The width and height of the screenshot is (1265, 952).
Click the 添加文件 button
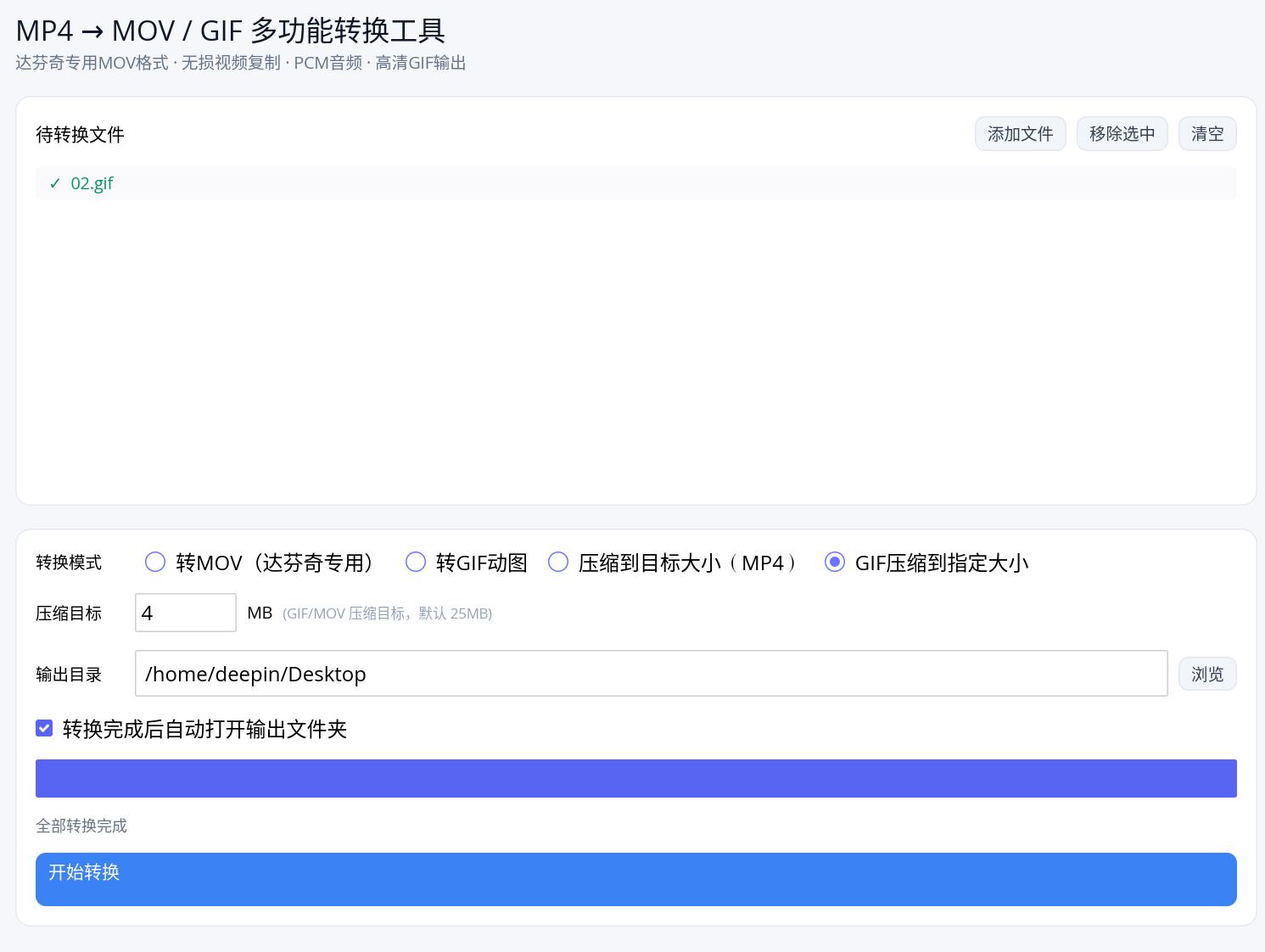point(1020,134)
